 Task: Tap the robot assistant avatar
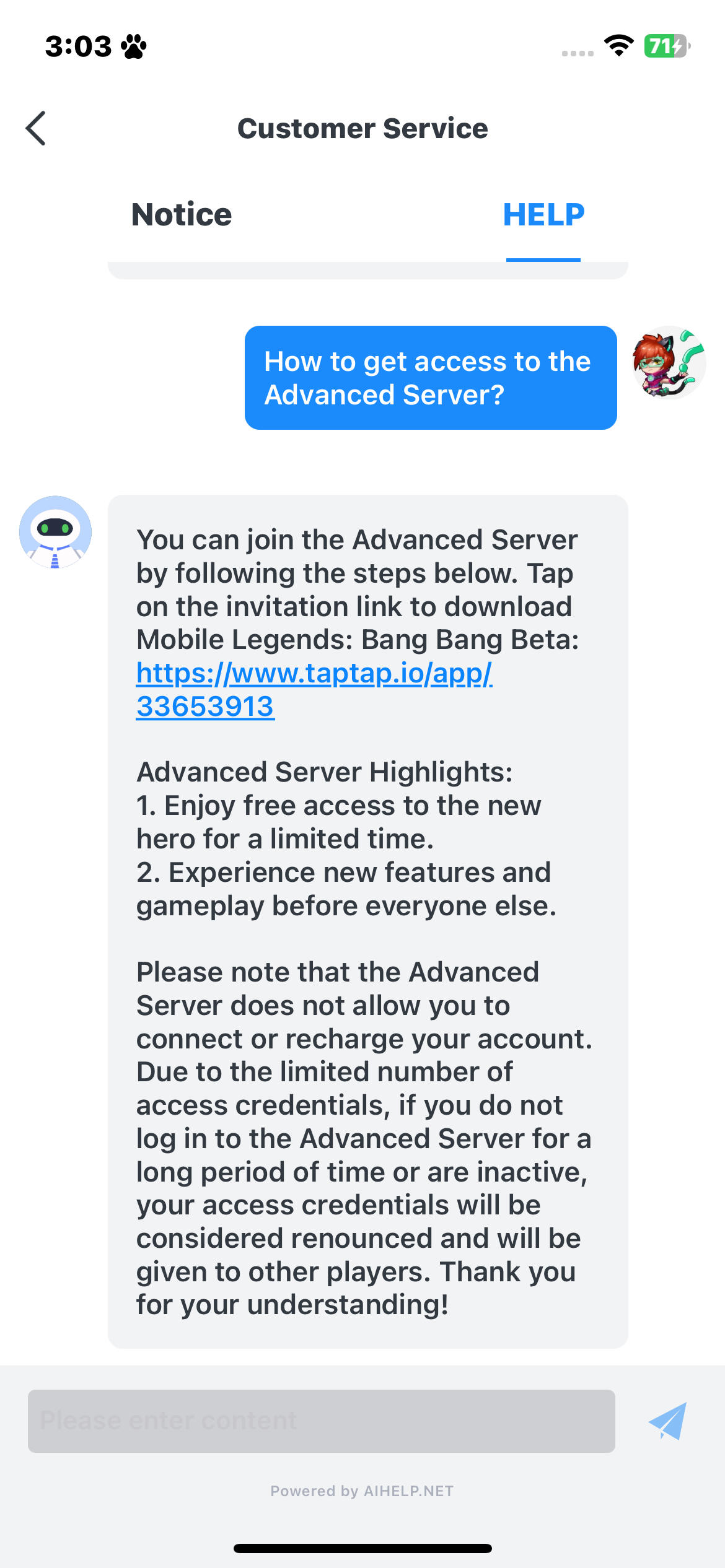point(55,532)
